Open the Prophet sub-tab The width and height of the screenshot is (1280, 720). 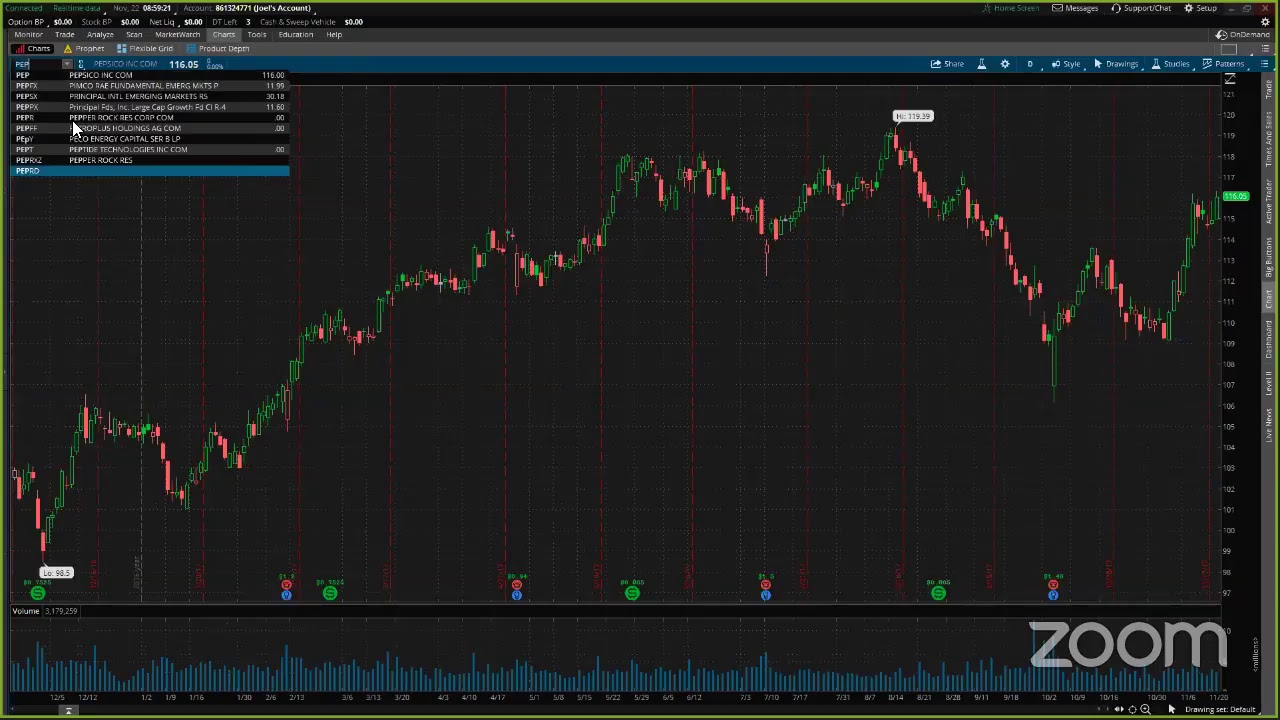click(84, 48)
